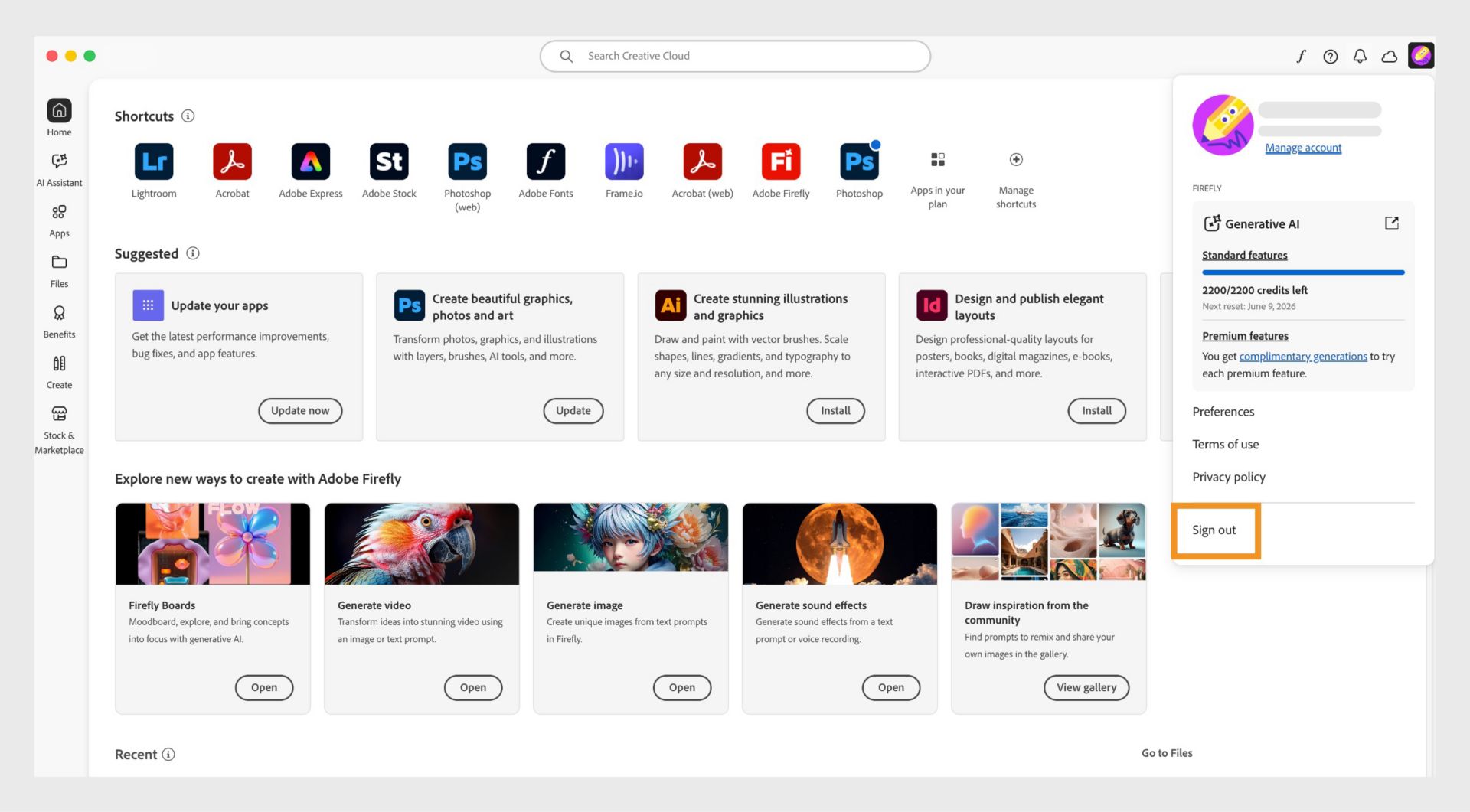Image resolution: width=1470 pixels, height=812 pixels.
Task: Click the cloud sync status icon
Action: (x=1389, y=56)
